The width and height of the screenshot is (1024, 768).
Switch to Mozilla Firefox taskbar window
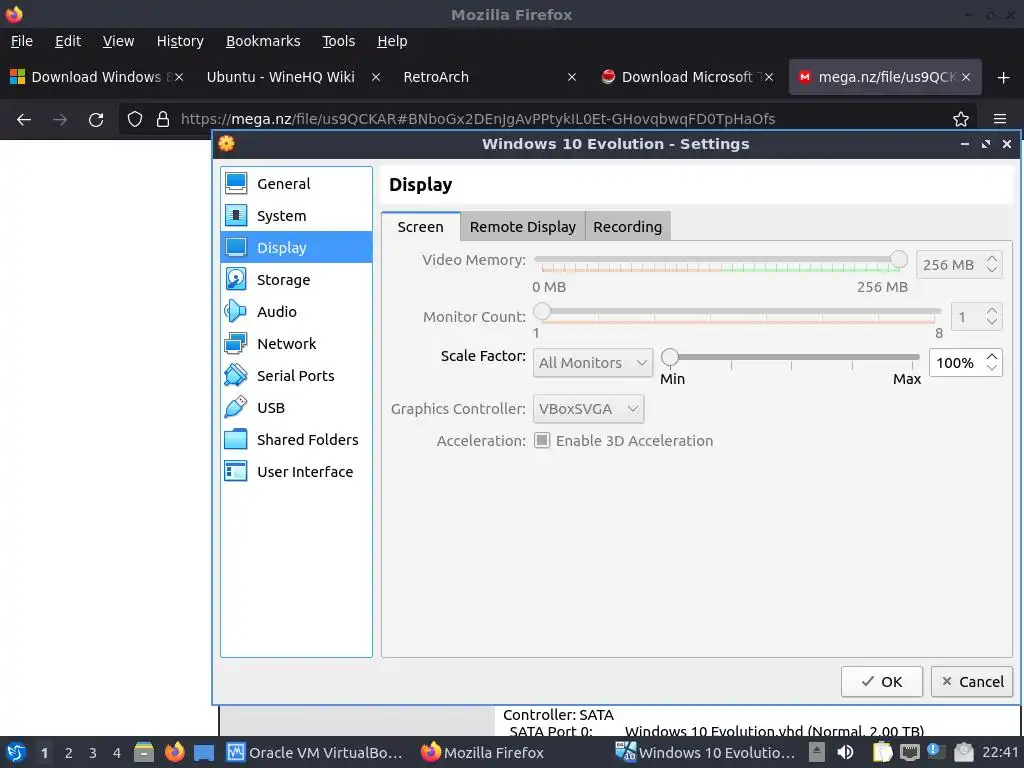tap(482, 752)
